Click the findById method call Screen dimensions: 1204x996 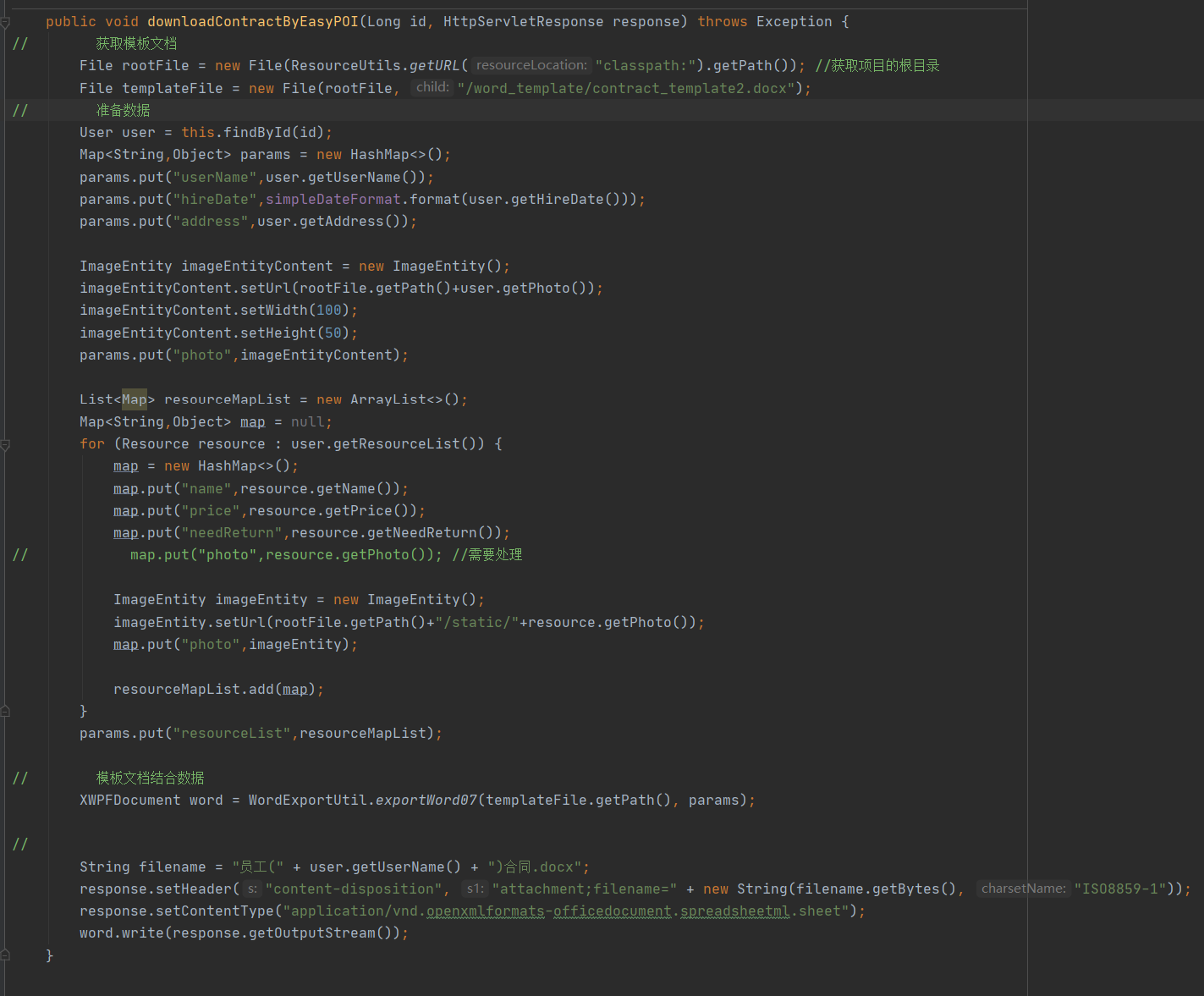pyautogui.click(x=257, y=133)
